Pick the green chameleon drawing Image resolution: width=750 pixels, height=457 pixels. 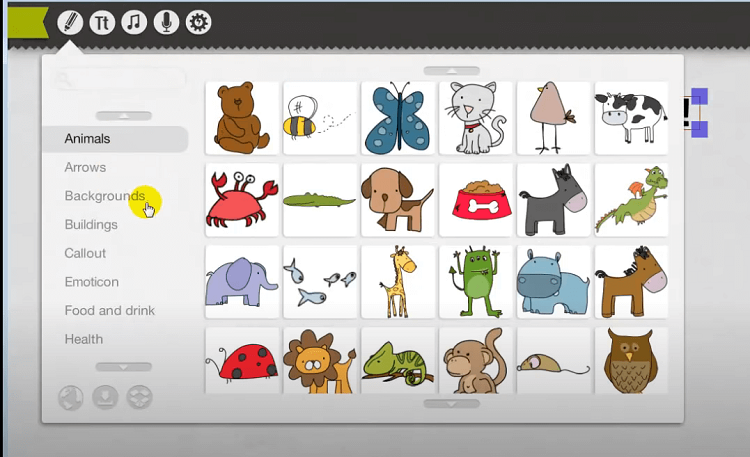[x=398, y=361]
